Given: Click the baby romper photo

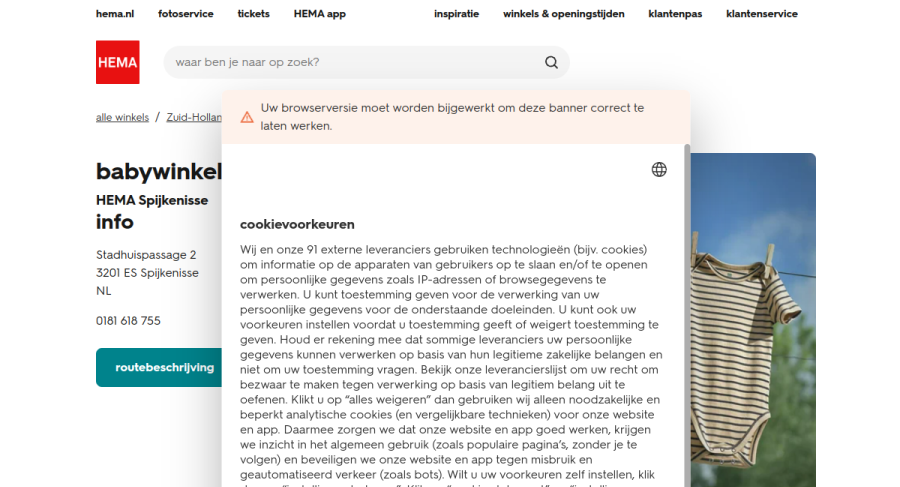Looking at the screenshot, I should coord(752,320).
